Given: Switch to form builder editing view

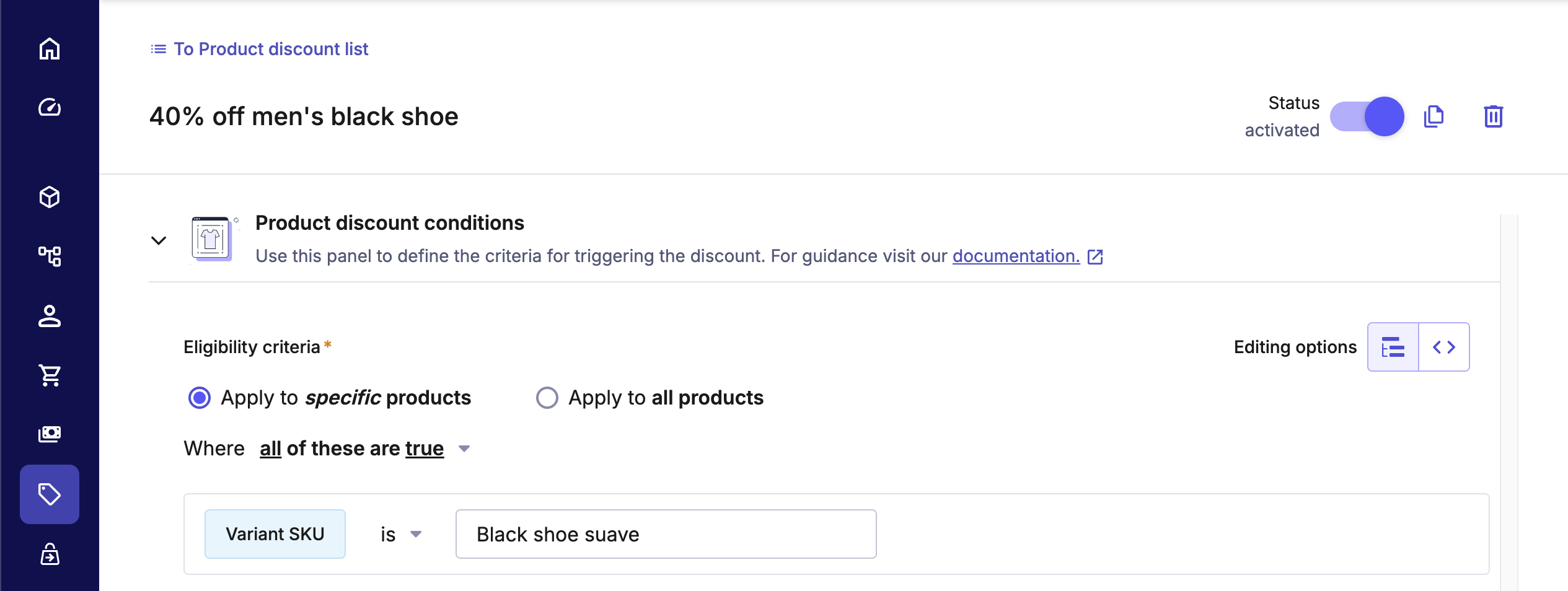Looking at the screenshot, I should pyautogui.click(x=1393, y=347).
